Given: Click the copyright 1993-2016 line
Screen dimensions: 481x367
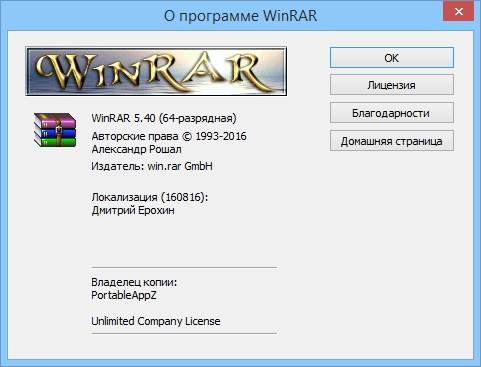Looking at the screenshot, I should tap(169, 136).
